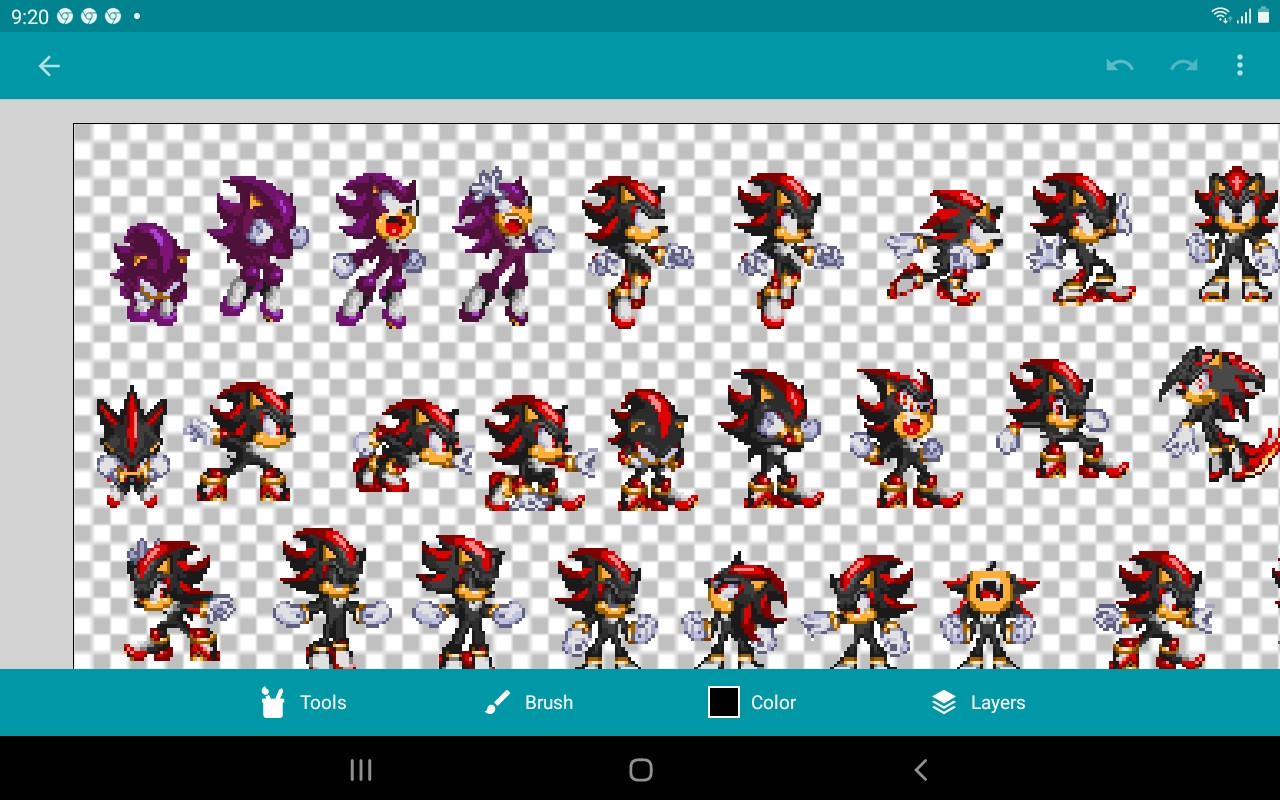The image size is (1280, 800).
Task: Undo the last action
Action: coord(1120,66)
